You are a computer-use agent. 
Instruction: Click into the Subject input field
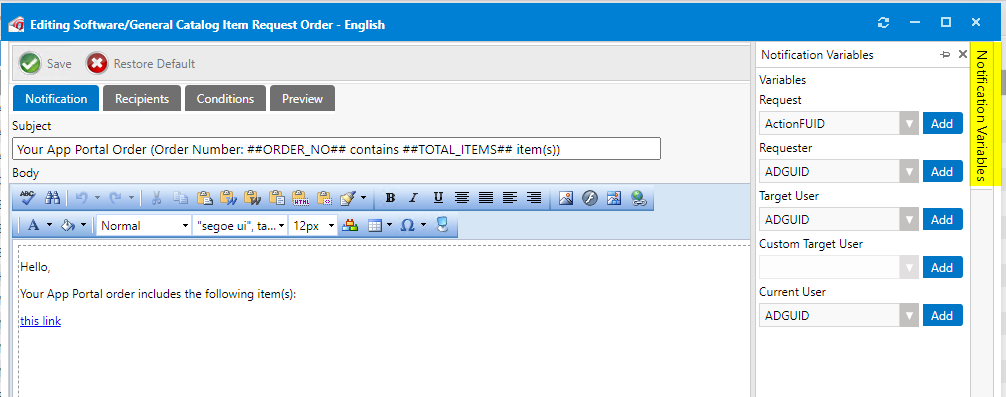click(x=336, y=149)
